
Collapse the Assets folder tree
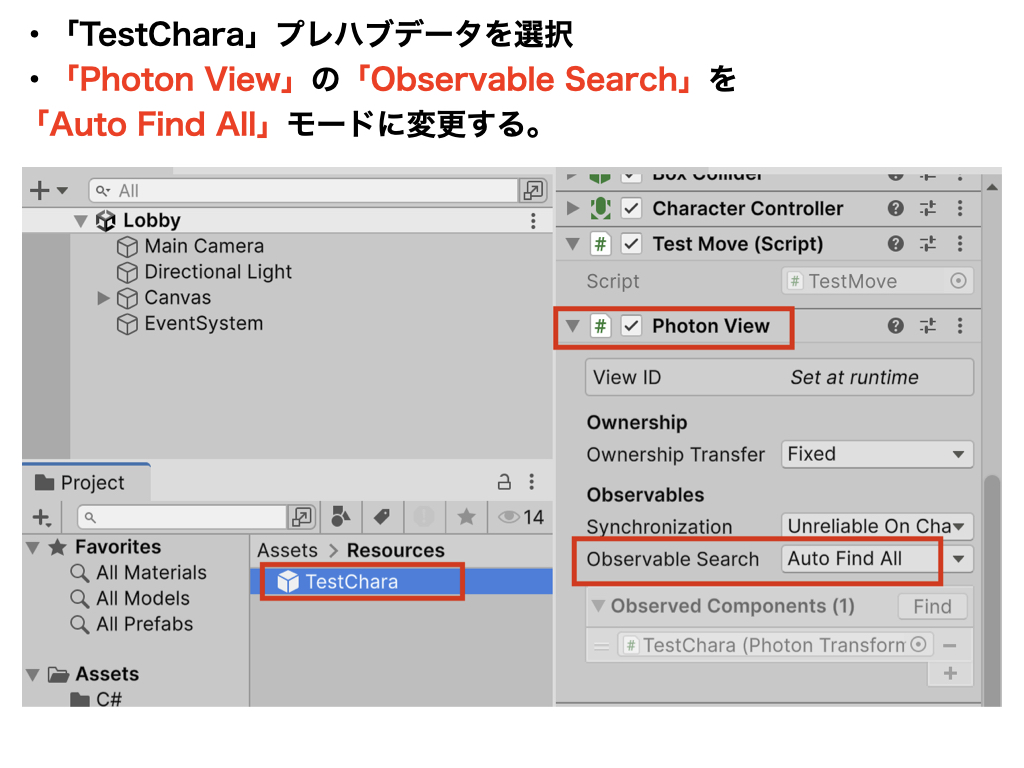pyautogui.click(x=32, y=674)
